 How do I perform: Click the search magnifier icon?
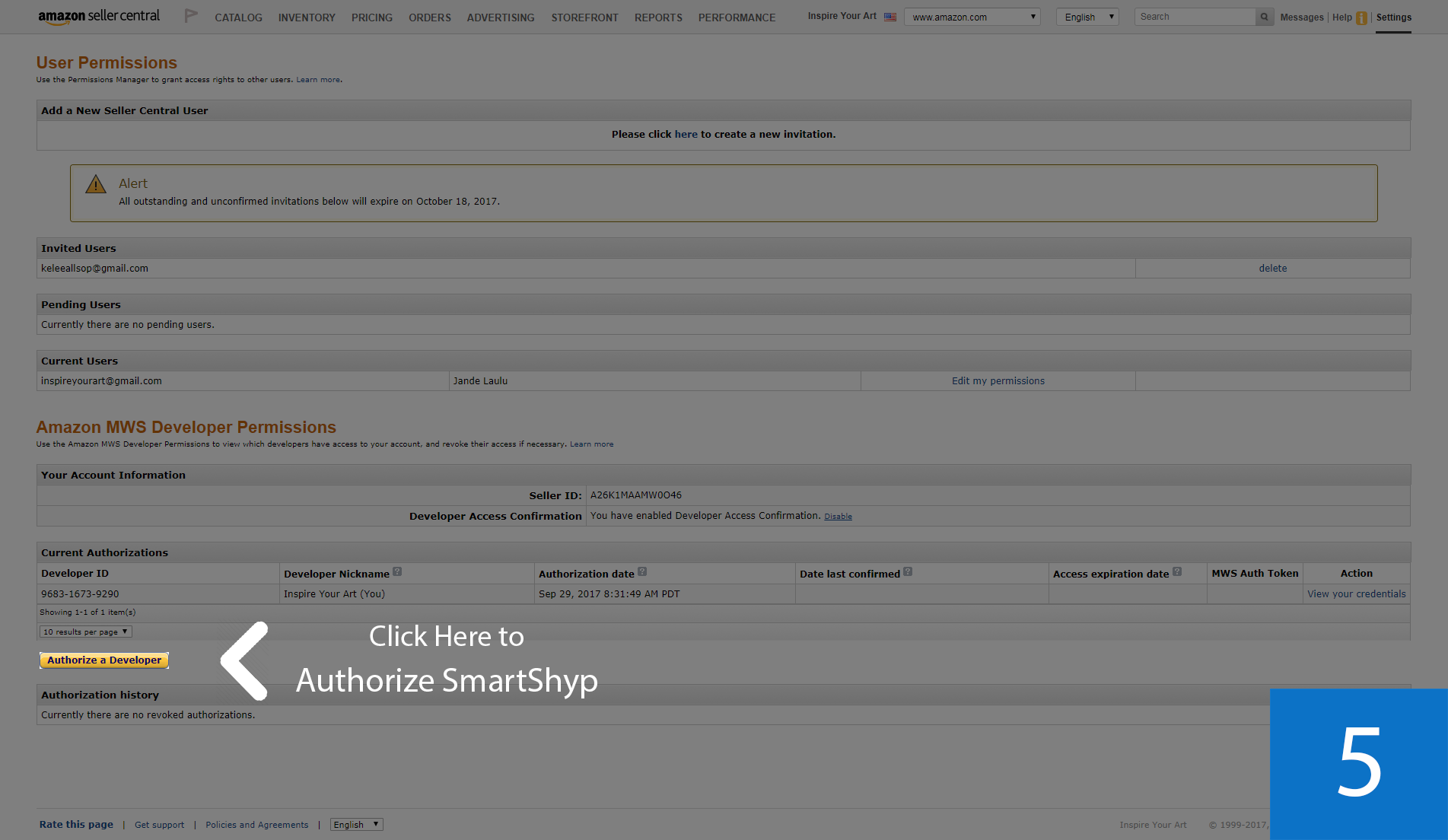[1265, 17]
